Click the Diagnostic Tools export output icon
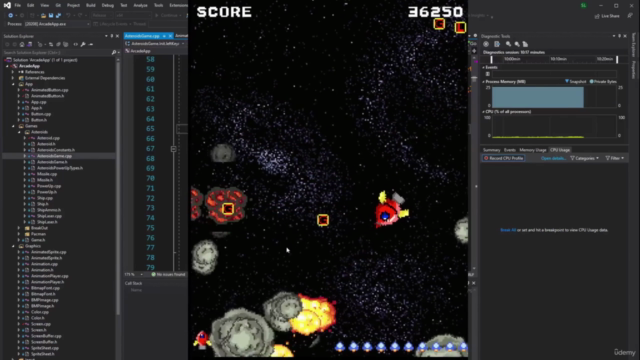The height and width of the screenshot is (360, 640). 497,44
